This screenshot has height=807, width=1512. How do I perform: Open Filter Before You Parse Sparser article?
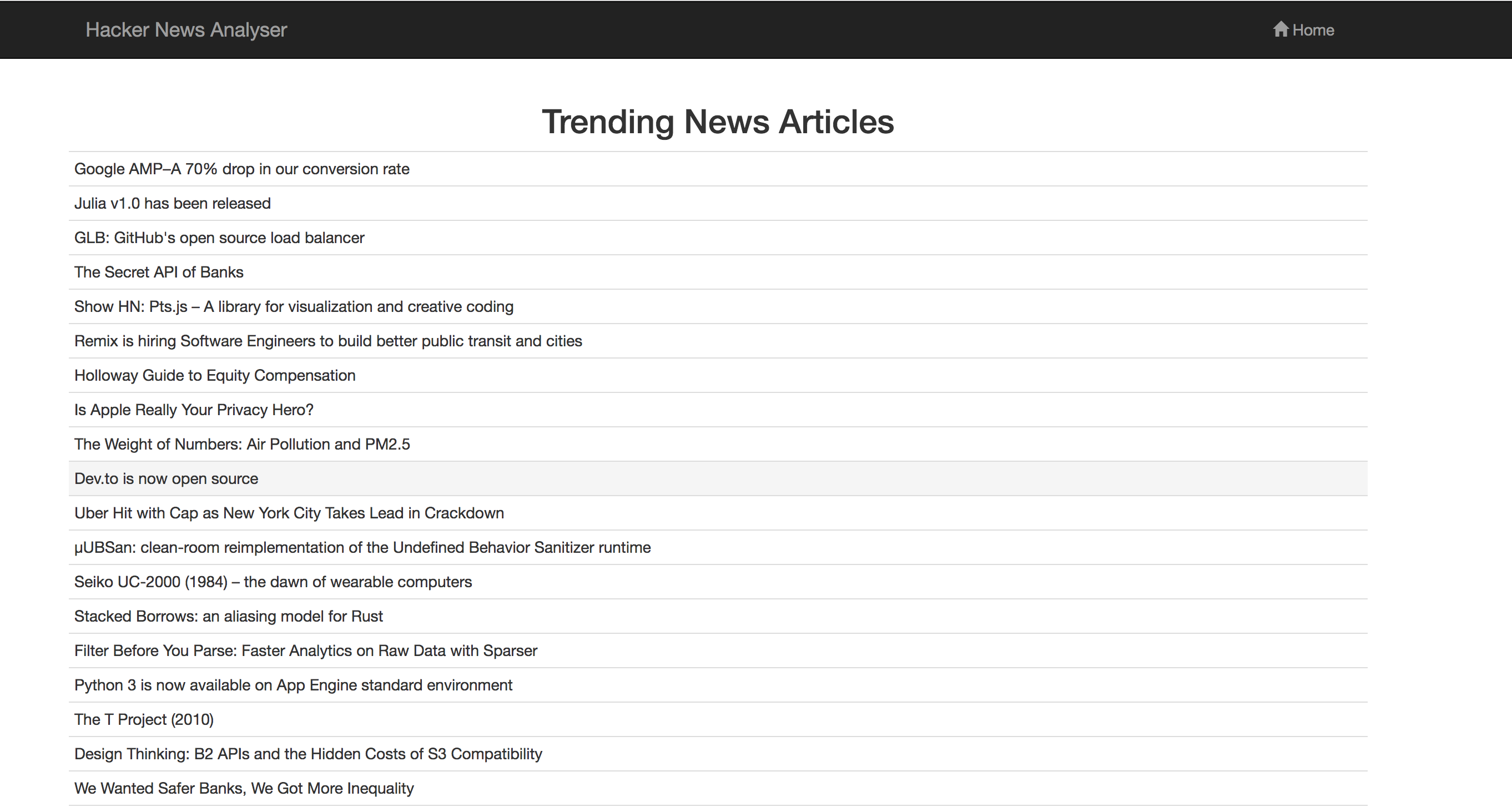717,651
